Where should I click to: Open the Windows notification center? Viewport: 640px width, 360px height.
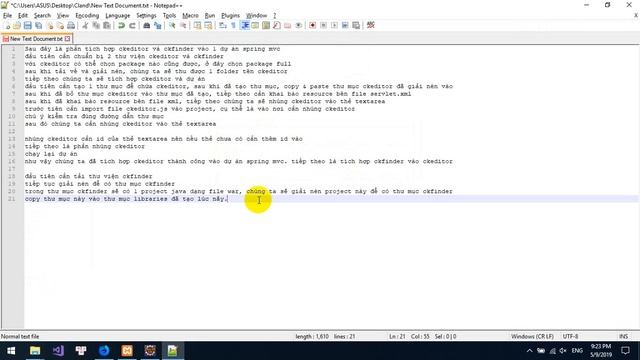click(x=625, y=351)
